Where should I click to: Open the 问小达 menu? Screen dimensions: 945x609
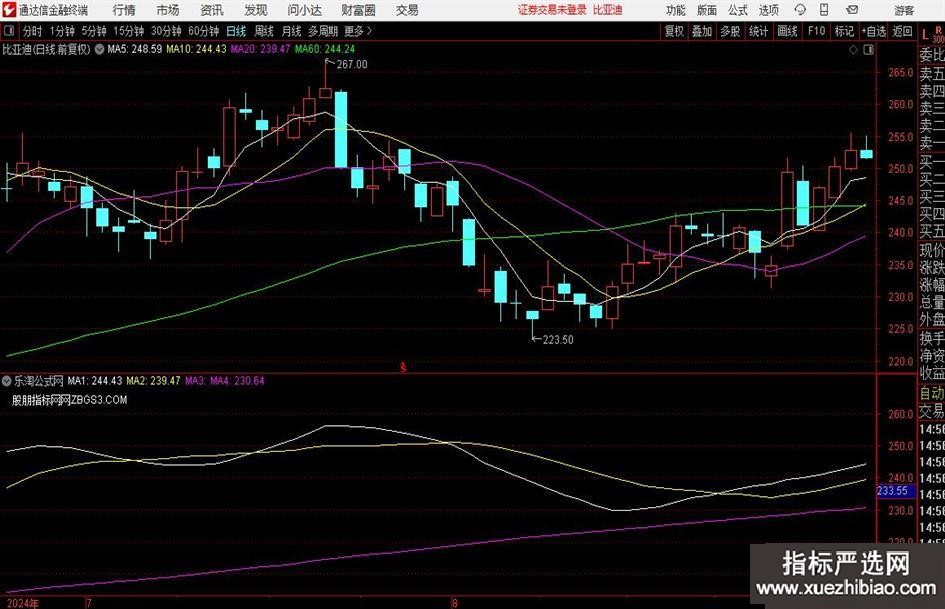(x=304, y=10)
